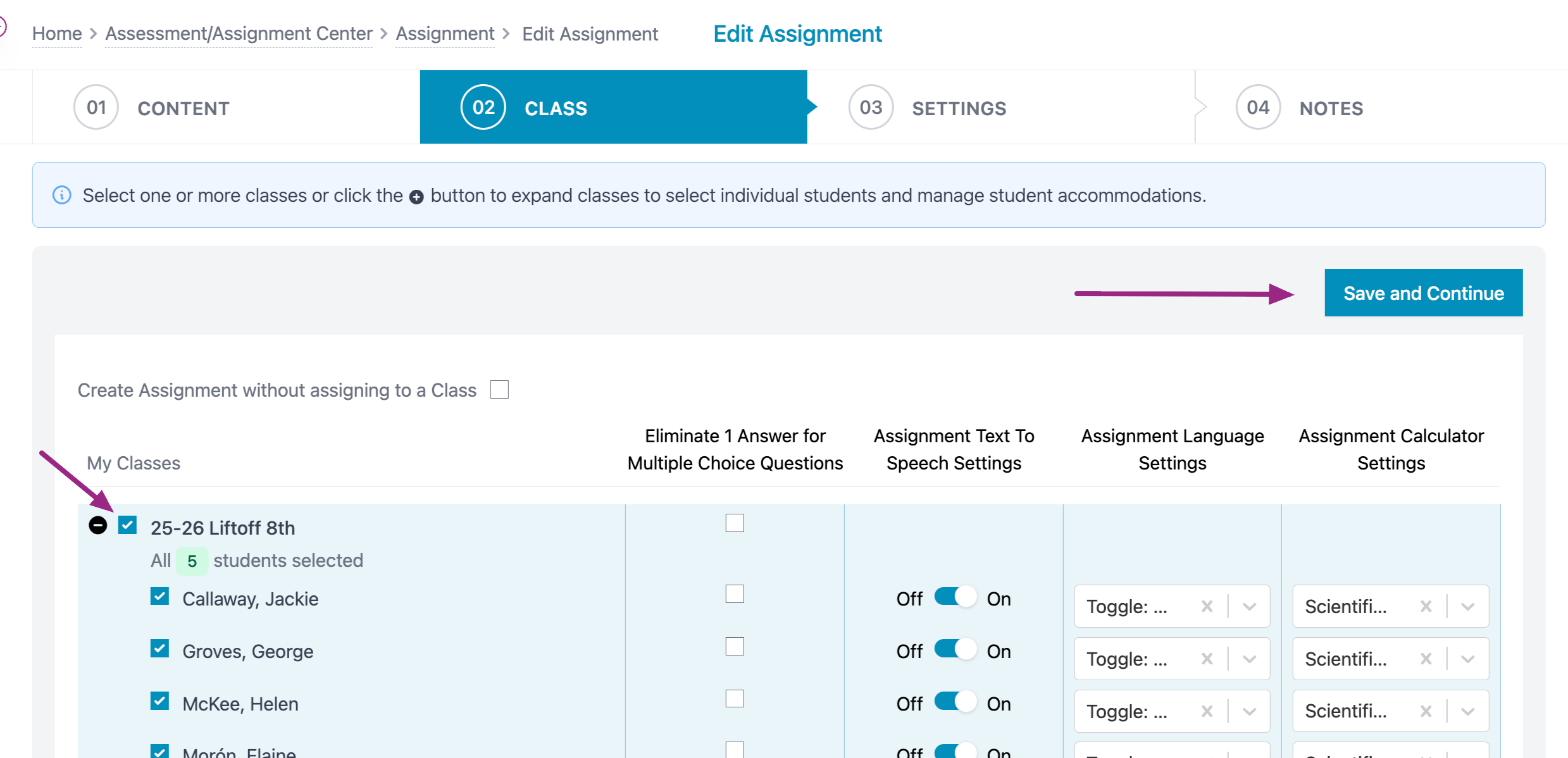Clear McKee, Helen's language setting

tap(1207, 711)
